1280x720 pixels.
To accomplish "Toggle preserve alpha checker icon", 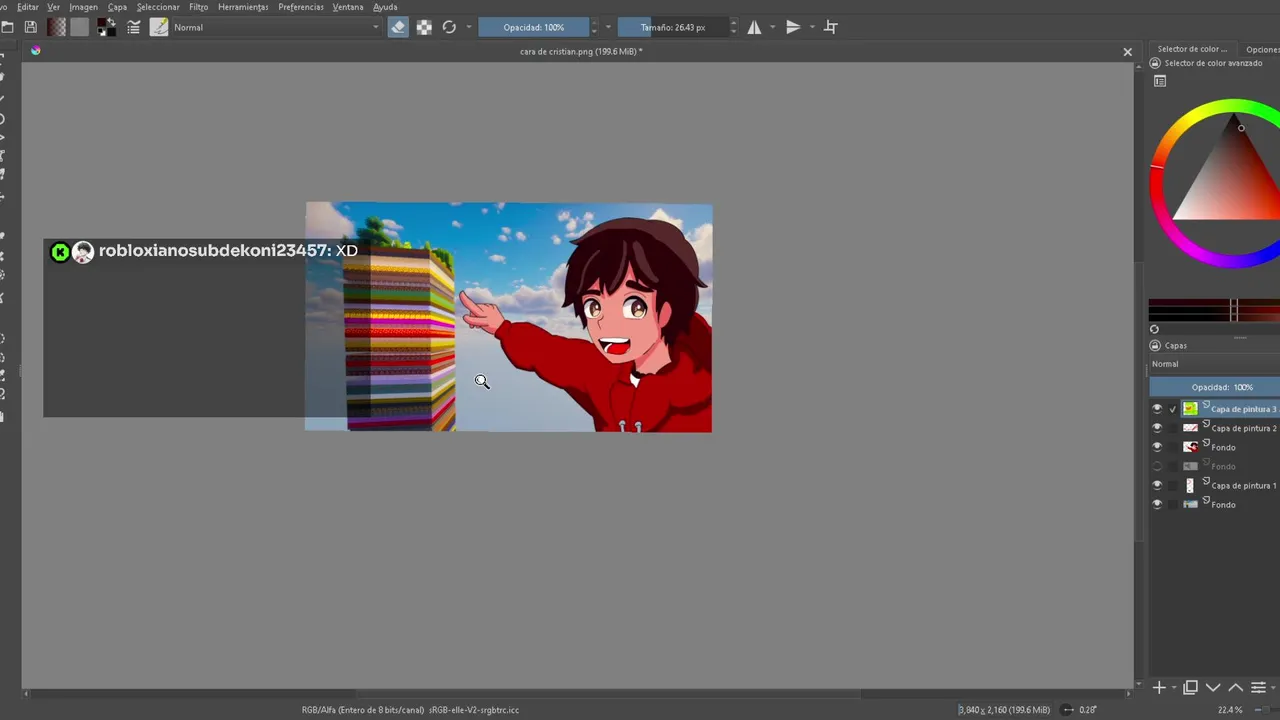I will click(424, 27).
